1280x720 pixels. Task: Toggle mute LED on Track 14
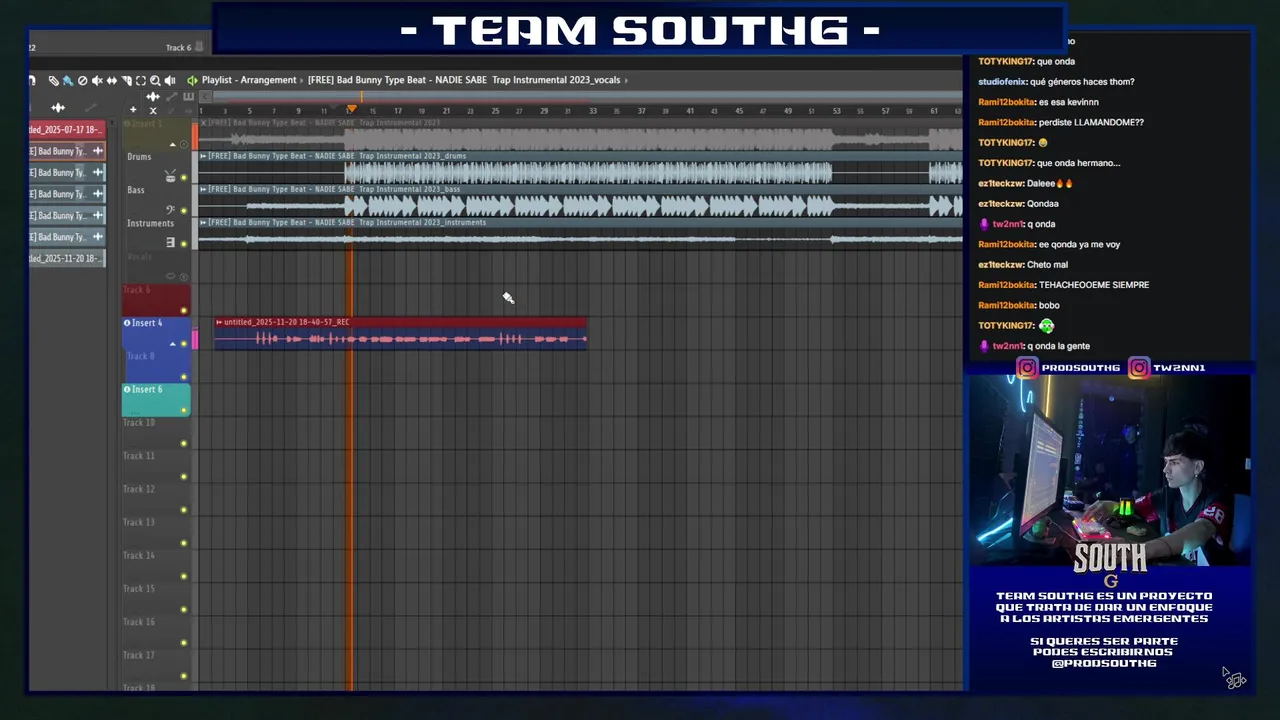[184, 576]
